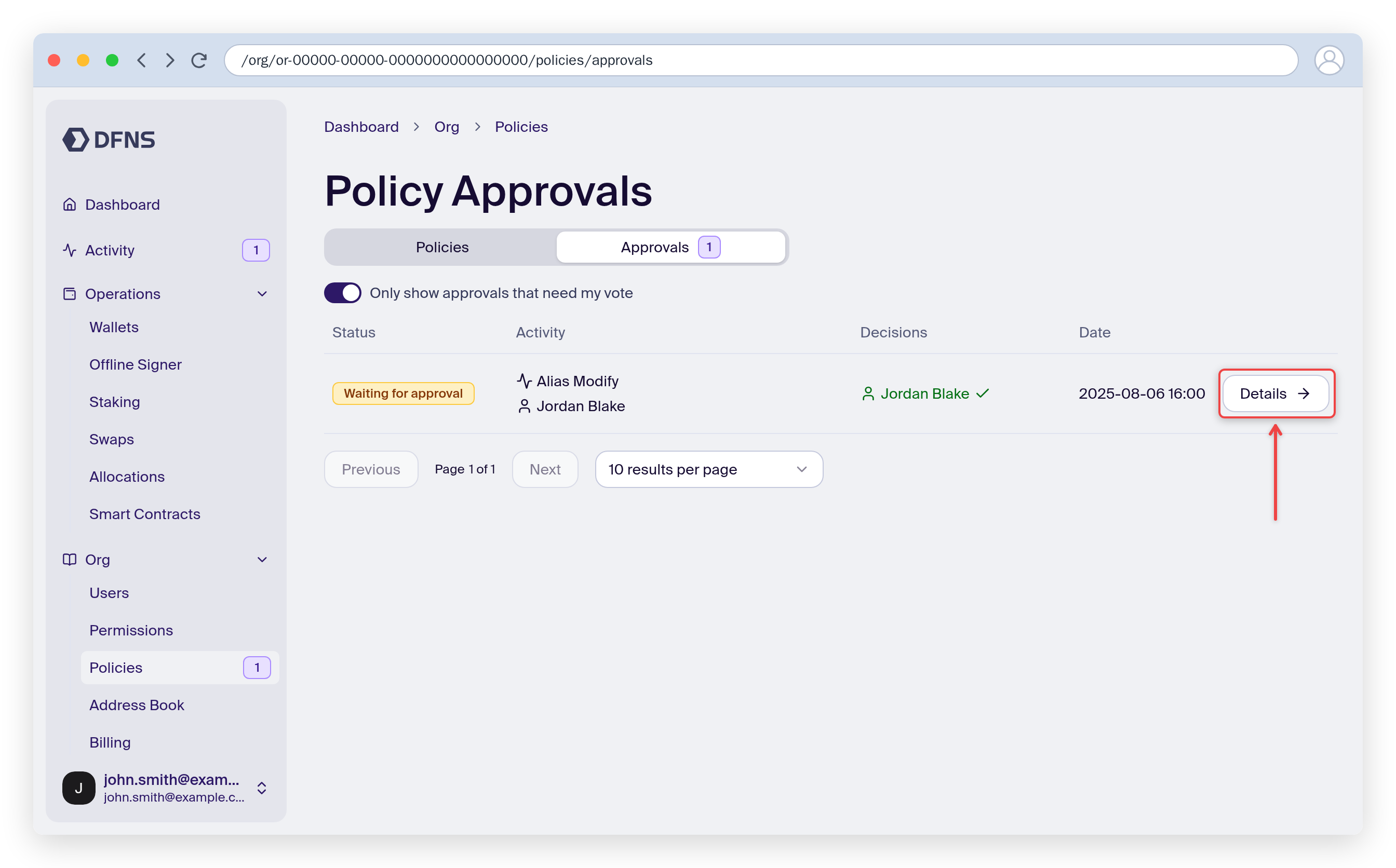The height and width of the screenshot is (868, 1396).
Task: Open Offline Signer in sidebar
Action: pyautogui.click(x=136, y=364)
